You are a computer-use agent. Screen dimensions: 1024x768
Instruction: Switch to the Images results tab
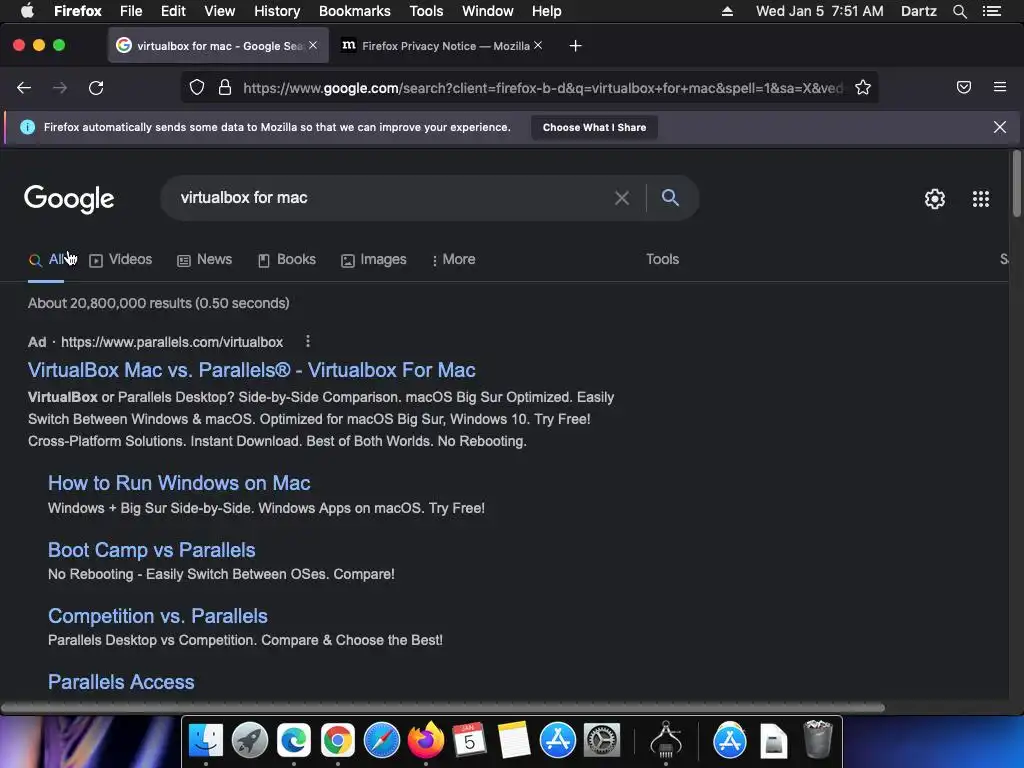pos(374,260)
